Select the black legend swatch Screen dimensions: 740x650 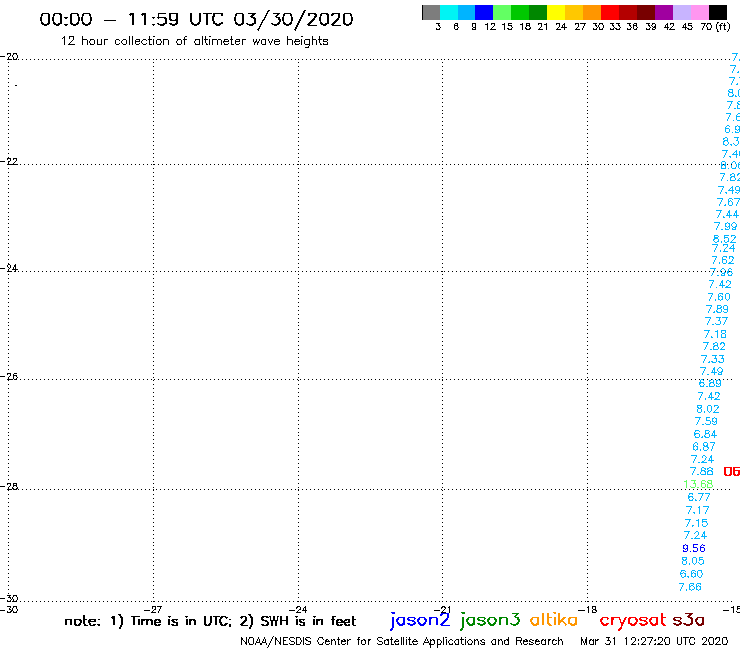coord(718,12)
